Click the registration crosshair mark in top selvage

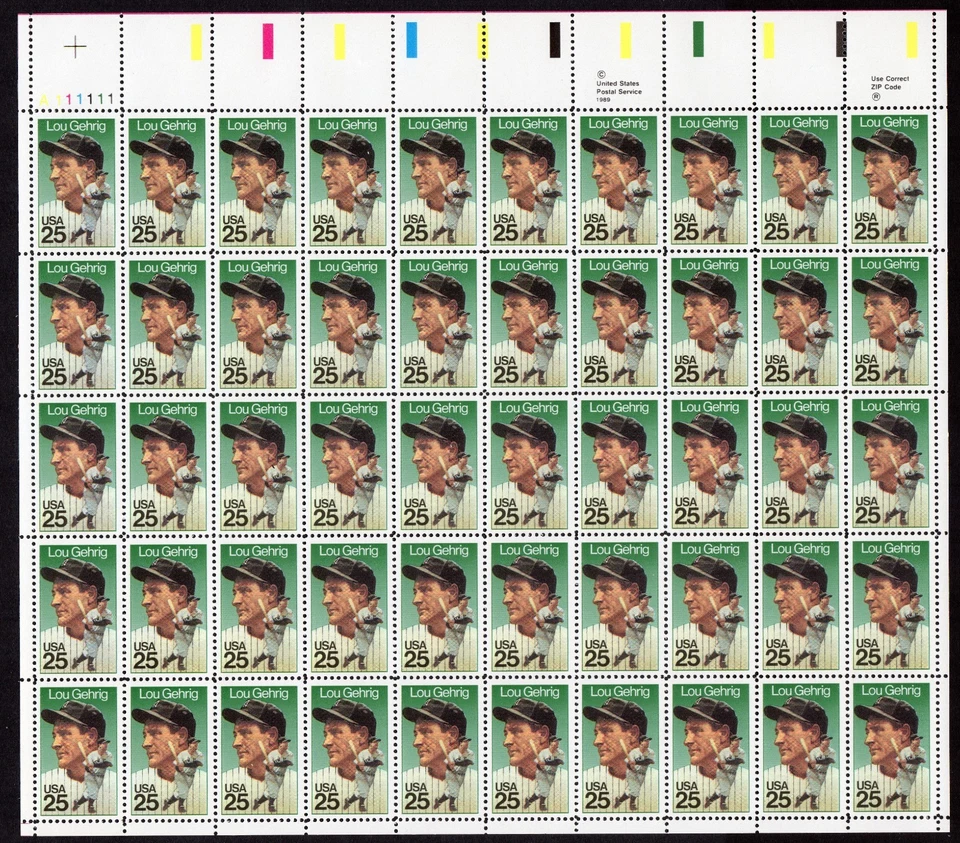75,47
